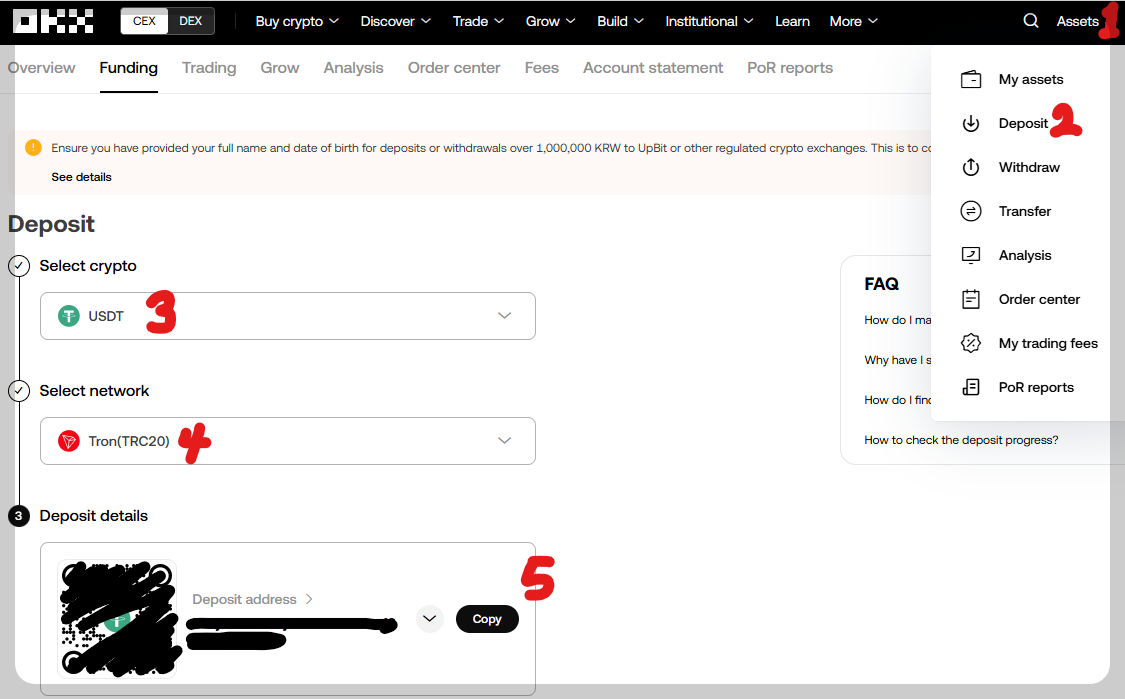The height and width of the screenshot is (699, 1125).
Task: Select PoR reports in Assets dropdown
Action: 1036,388
